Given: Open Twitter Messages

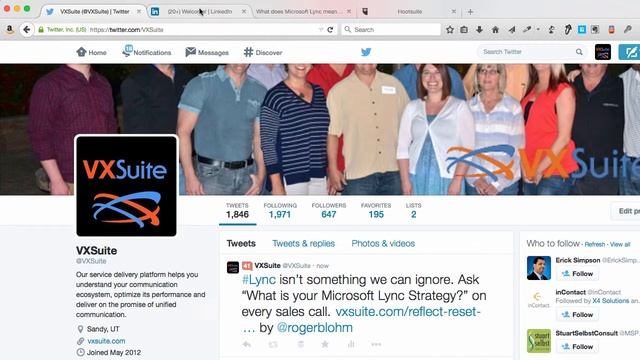Looking at the screenshot, I should pyautogui.click(x=207, y=52).
